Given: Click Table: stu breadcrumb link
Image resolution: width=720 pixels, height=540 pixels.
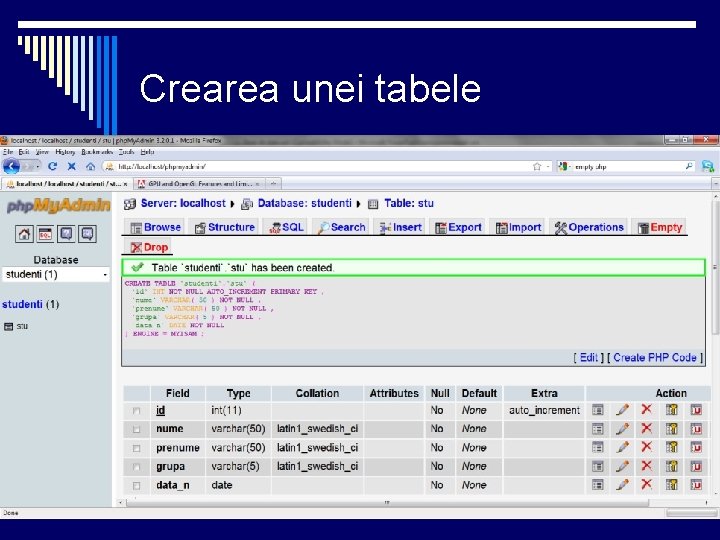Looking at the screenshot, I should pyautogui.click(x=409, y=203).
